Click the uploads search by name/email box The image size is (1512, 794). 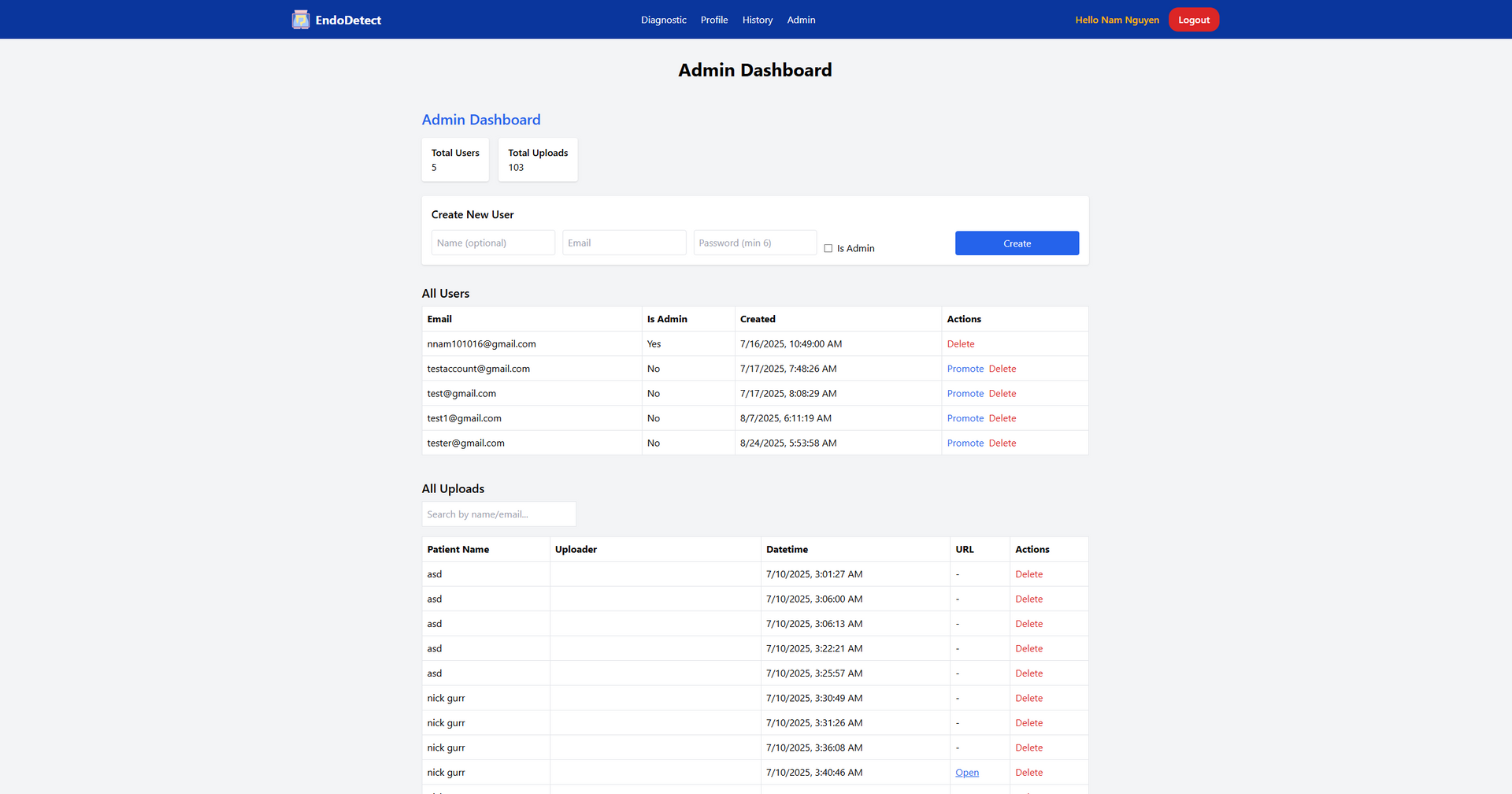(498, 514)
